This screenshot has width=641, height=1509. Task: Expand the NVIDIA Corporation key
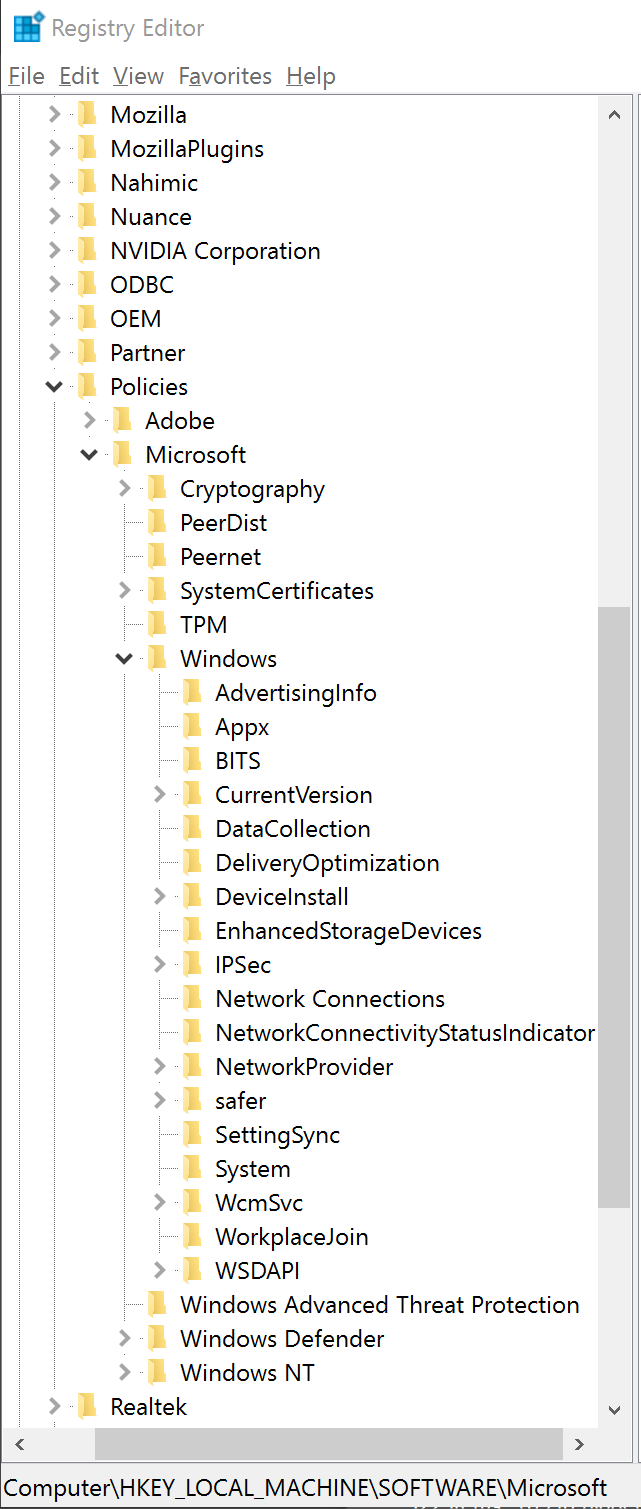pyautogui.click(x=55, y=251)
